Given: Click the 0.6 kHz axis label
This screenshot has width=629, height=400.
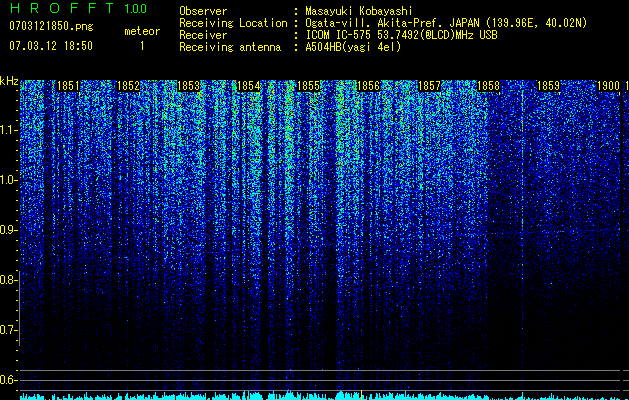Looking at the screenshot, I should pyautogui.click(x=8, y=380).
